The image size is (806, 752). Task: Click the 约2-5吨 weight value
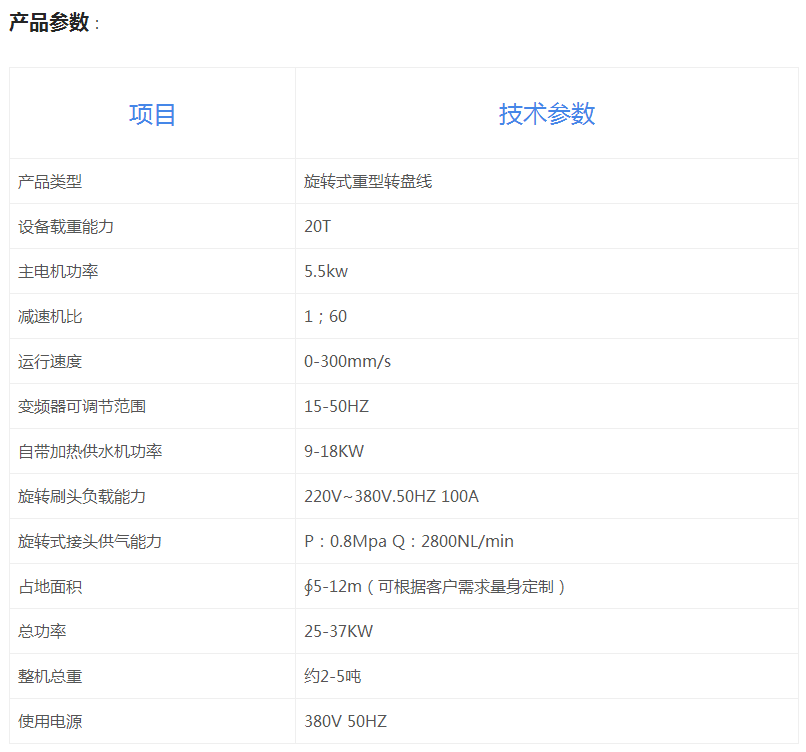pos(332,677)
